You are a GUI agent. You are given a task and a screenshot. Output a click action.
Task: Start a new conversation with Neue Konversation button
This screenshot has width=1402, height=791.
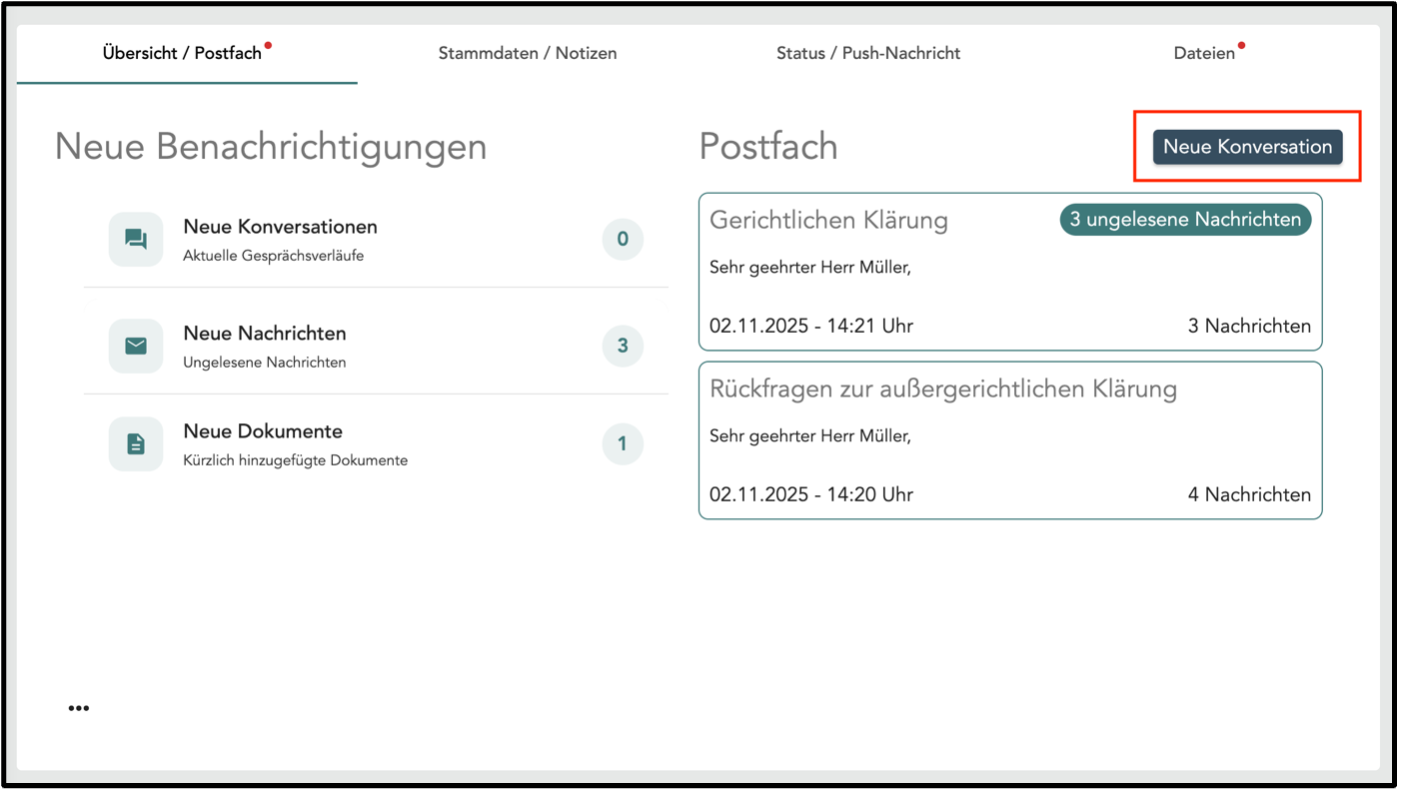click(x=1247, y=147)
